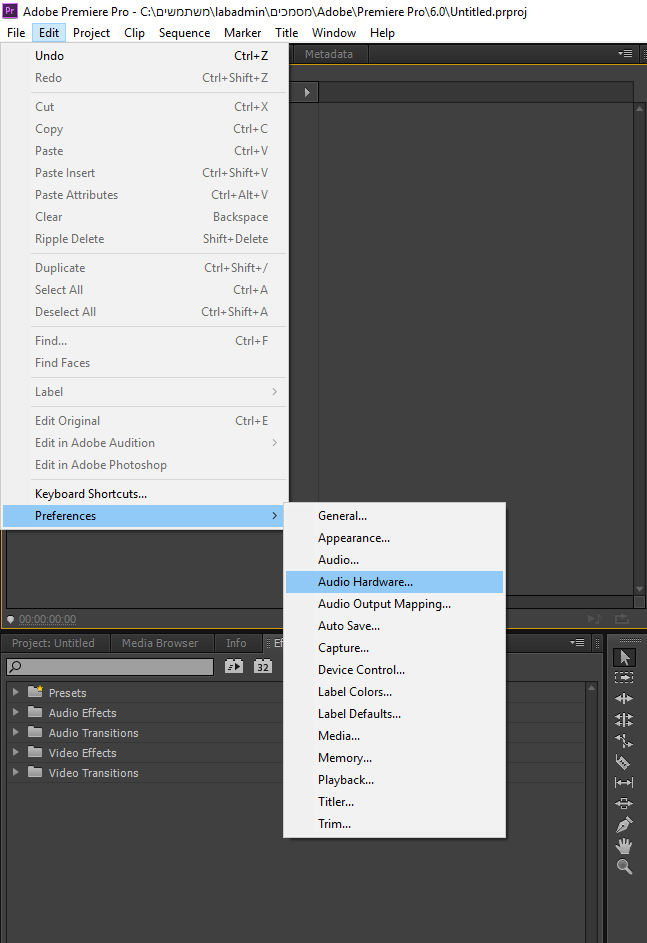This screenshot has width=647, height=943.
Task: Click the play audio icon in Source monitor
Action: pyautogui.click(x=595, y=619)
